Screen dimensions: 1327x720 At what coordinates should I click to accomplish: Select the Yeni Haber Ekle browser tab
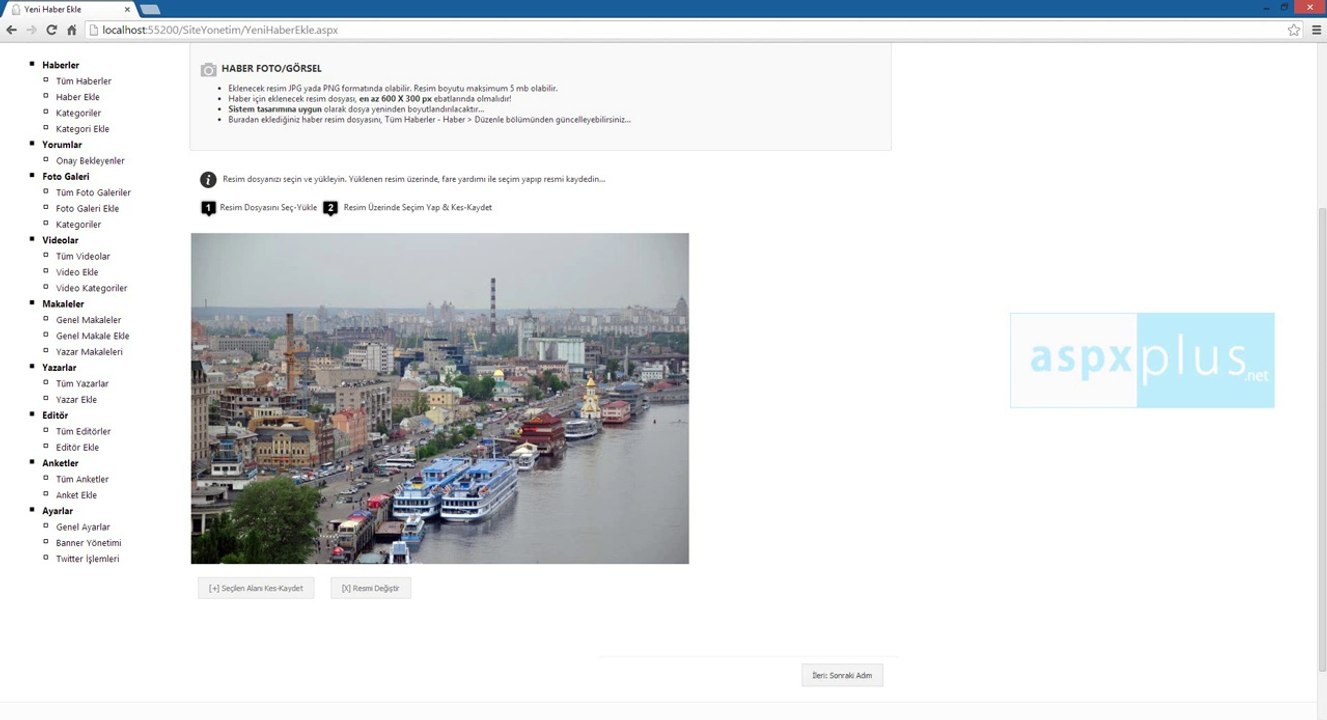[x=68, y=9]
